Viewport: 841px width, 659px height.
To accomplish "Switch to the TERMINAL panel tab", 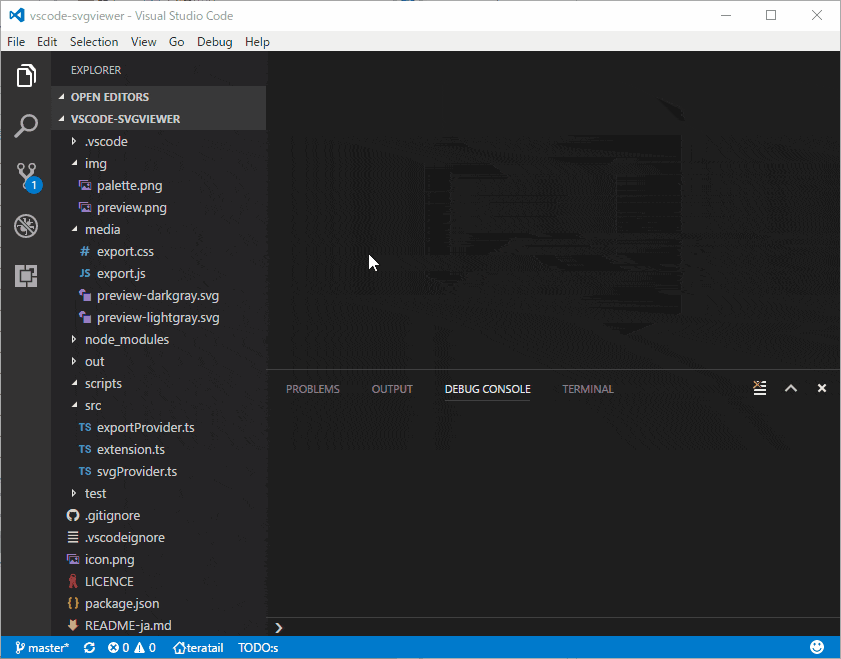I will pos(588,389).
